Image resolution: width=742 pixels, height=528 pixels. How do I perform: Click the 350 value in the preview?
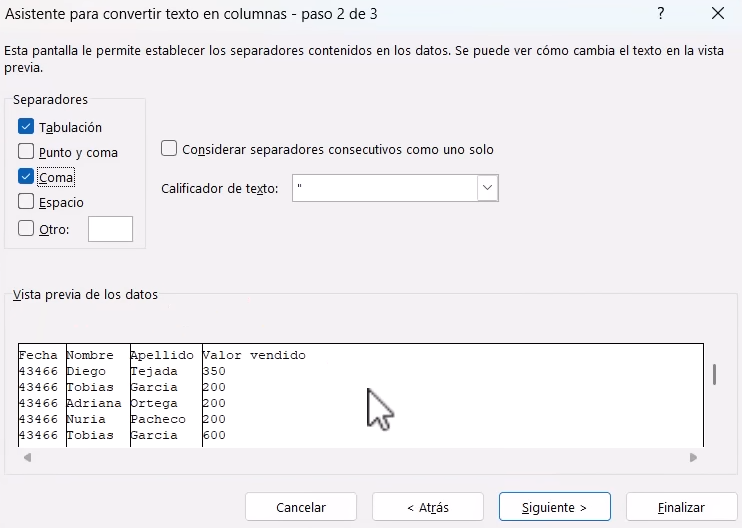[x=214, y=371]
